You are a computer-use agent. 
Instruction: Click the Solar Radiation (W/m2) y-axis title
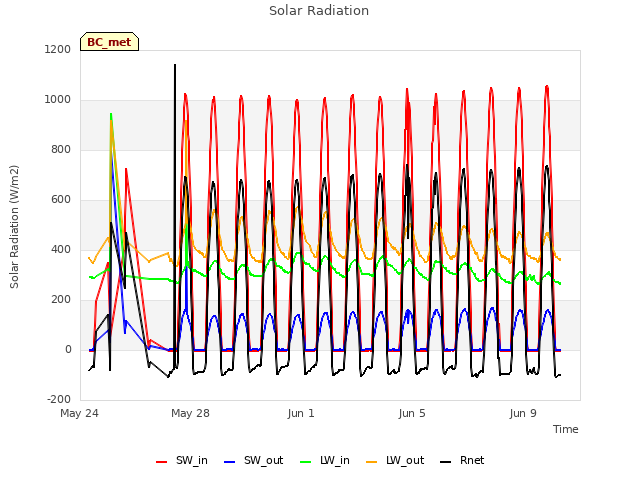pyautogui.click(x=14, y=227)
